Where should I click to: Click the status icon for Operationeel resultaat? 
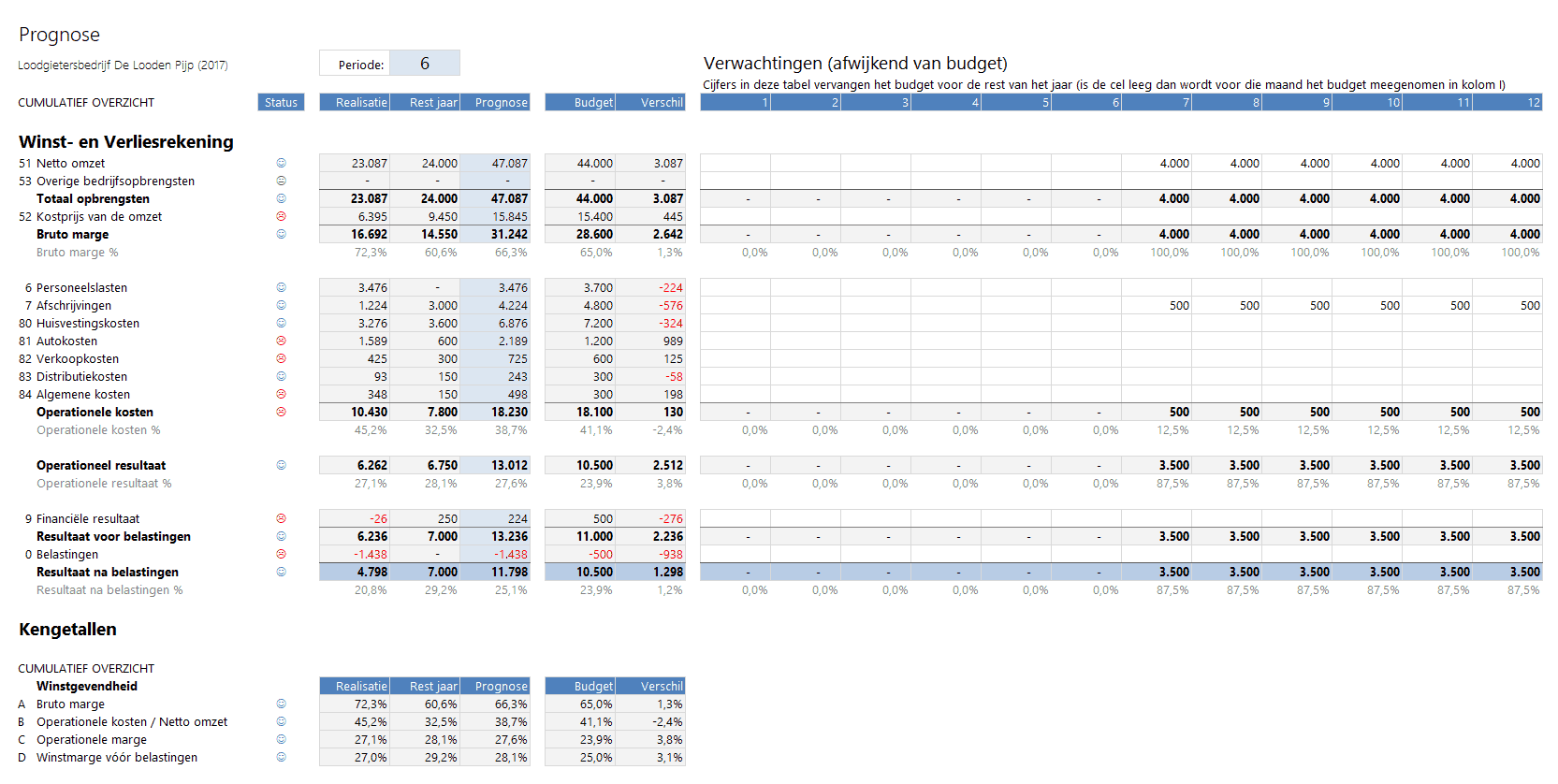pyautogui.click(x=281, y=465)
